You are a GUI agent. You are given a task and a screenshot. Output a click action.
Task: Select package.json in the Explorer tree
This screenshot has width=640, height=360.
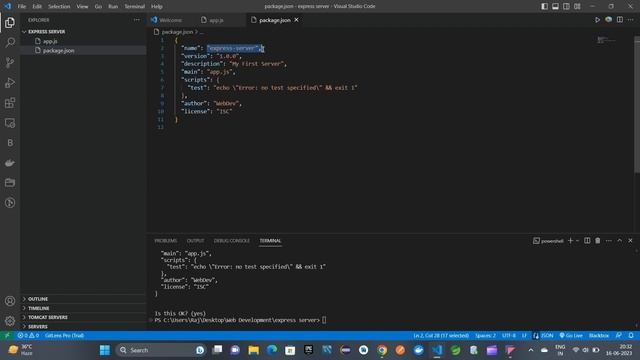pos(83,51)
